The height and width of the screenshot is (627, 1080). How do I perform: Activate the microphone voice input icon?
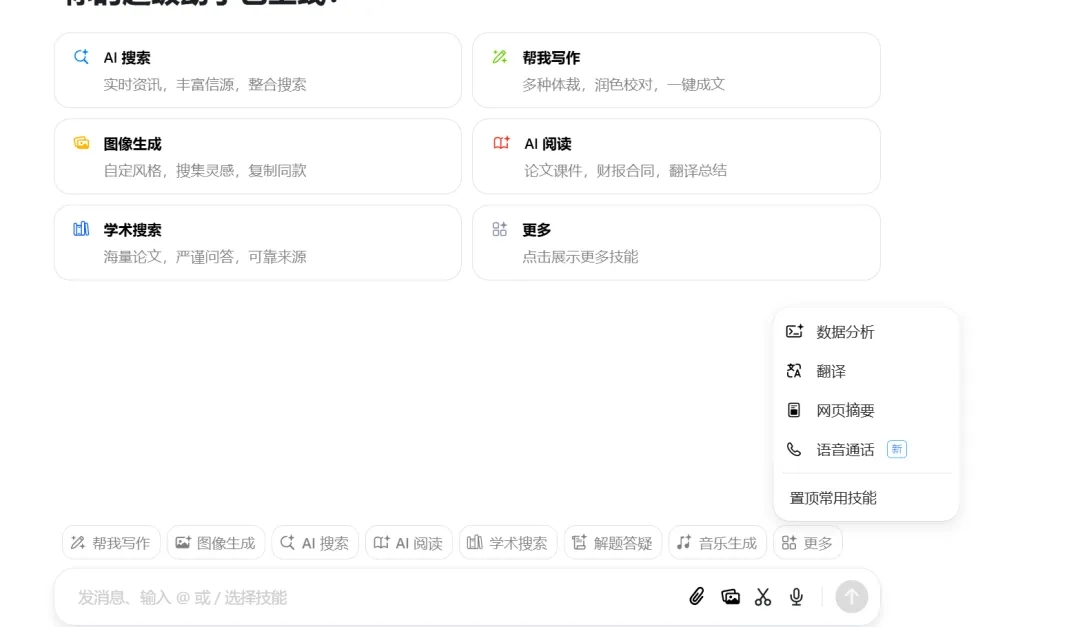796,597
